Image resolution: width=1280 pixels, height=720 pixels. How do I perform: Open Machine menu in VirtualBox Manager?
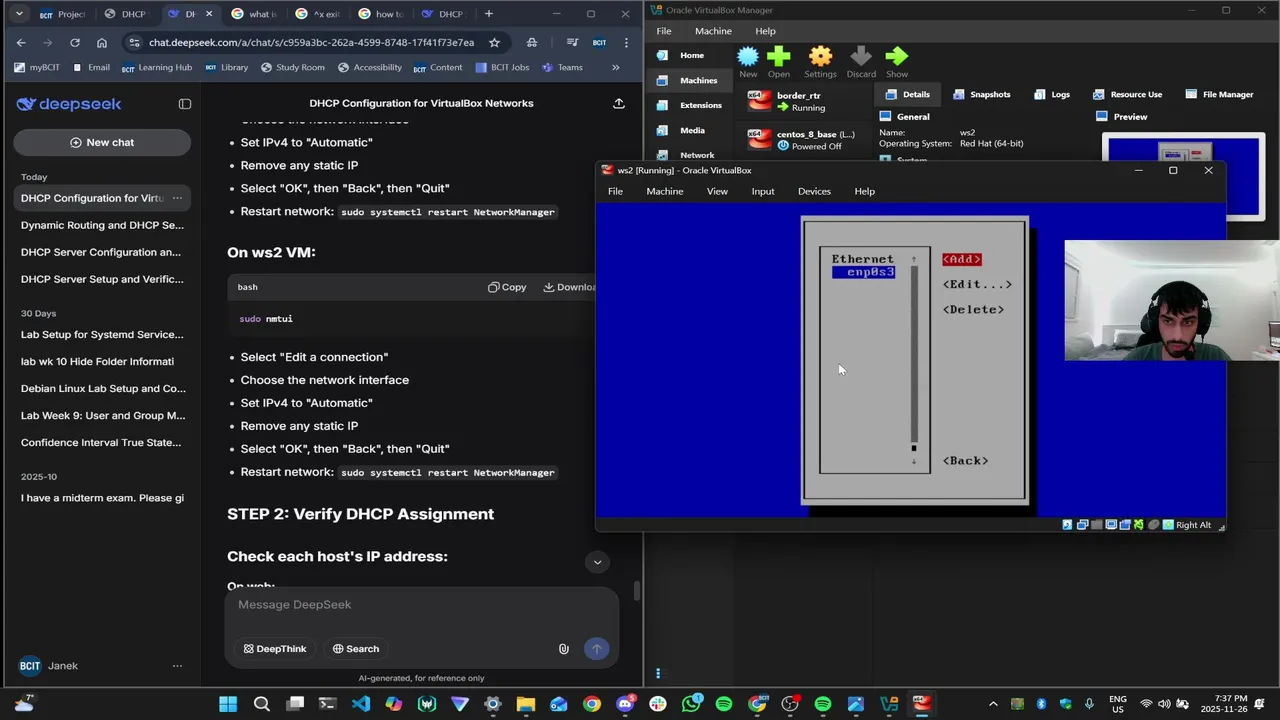point(713,31)
